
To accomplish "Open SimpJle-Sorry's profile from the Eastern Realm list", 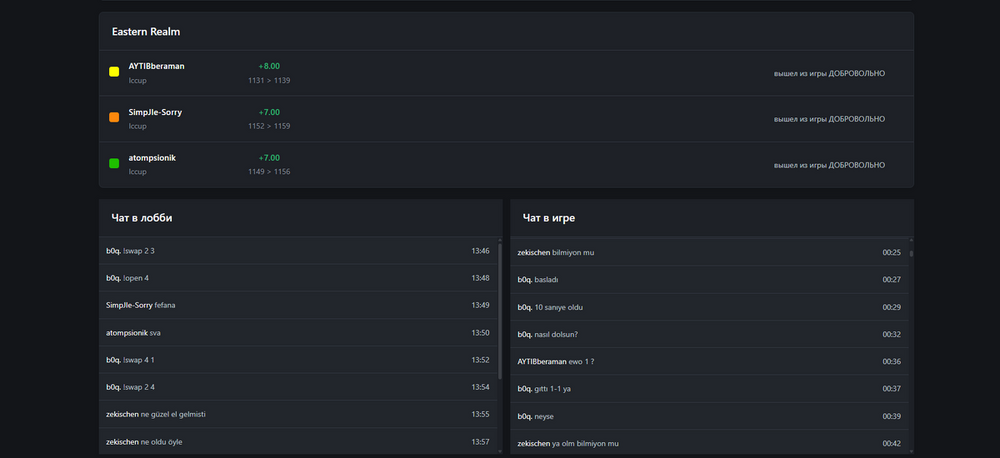I will point(155,112).
